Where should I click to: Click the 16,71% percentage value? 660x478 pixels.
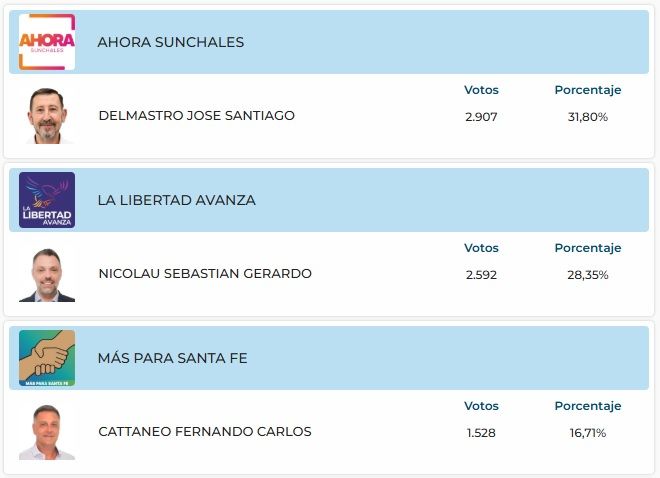tap(588, 433)
